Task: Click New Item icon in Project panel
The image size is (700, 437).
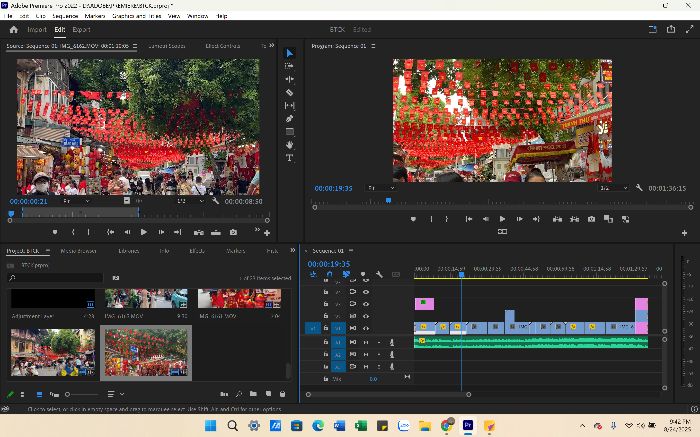Action: 268,394
